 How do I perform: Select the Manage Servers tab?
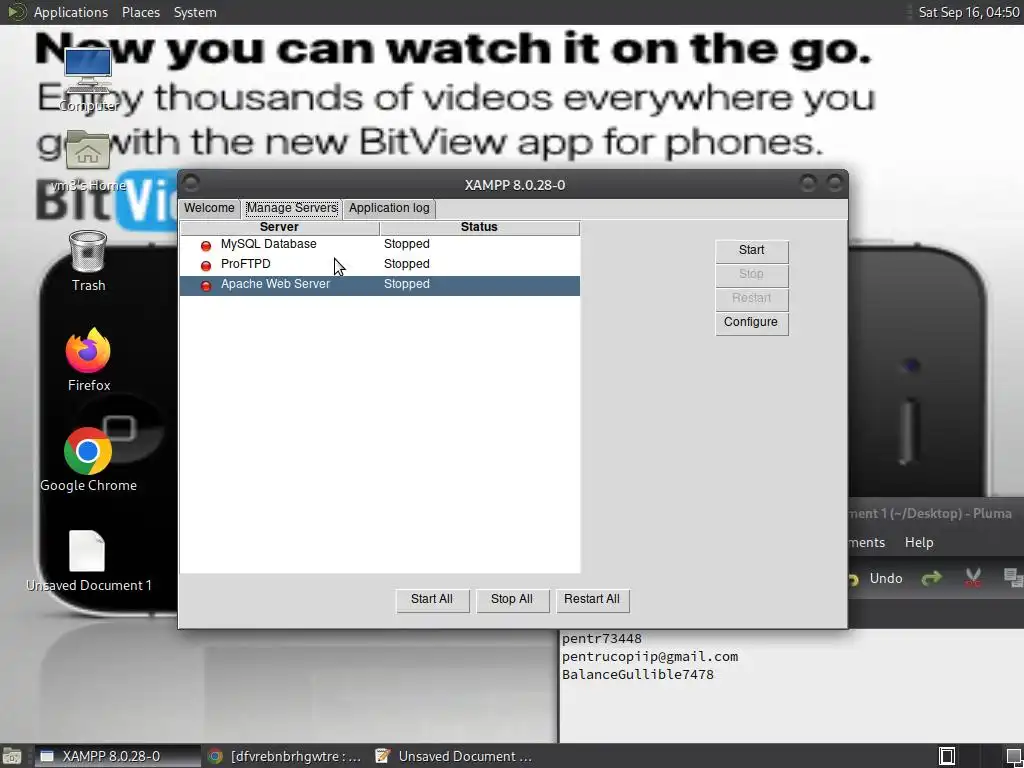[x=291, y=208]
